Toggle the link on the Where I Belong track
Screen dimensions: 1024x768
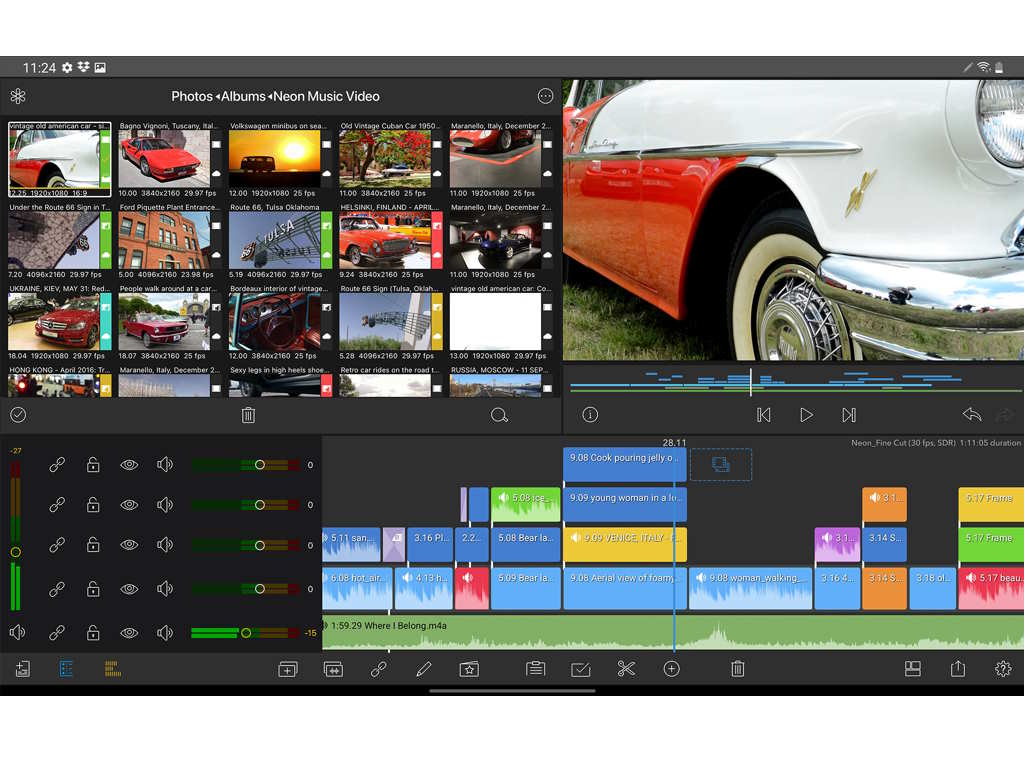click(57, 633)
